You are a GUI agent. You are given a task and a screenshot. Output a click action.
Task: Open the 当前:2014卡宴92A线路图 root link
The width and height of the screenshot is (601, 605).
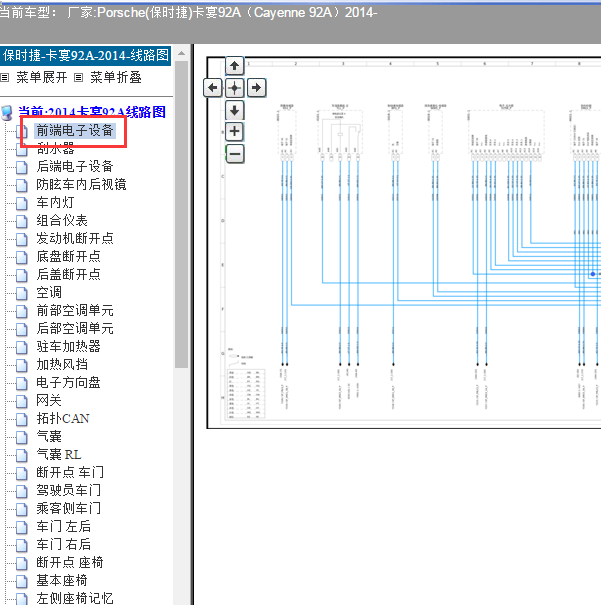coord(92,112)
